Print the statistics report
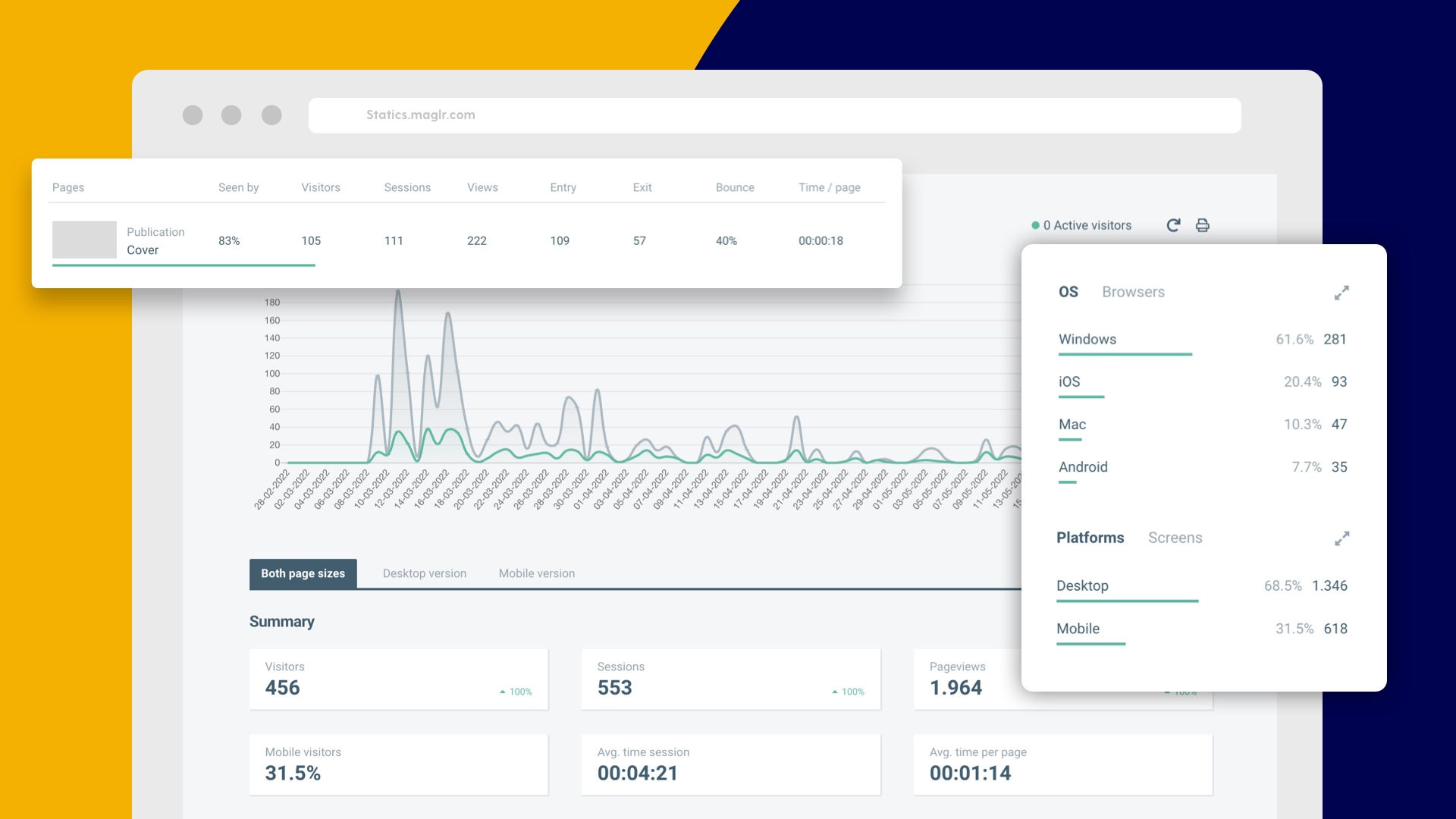The height and width of the screenshot is (819, 1456). click(1202, 225)
